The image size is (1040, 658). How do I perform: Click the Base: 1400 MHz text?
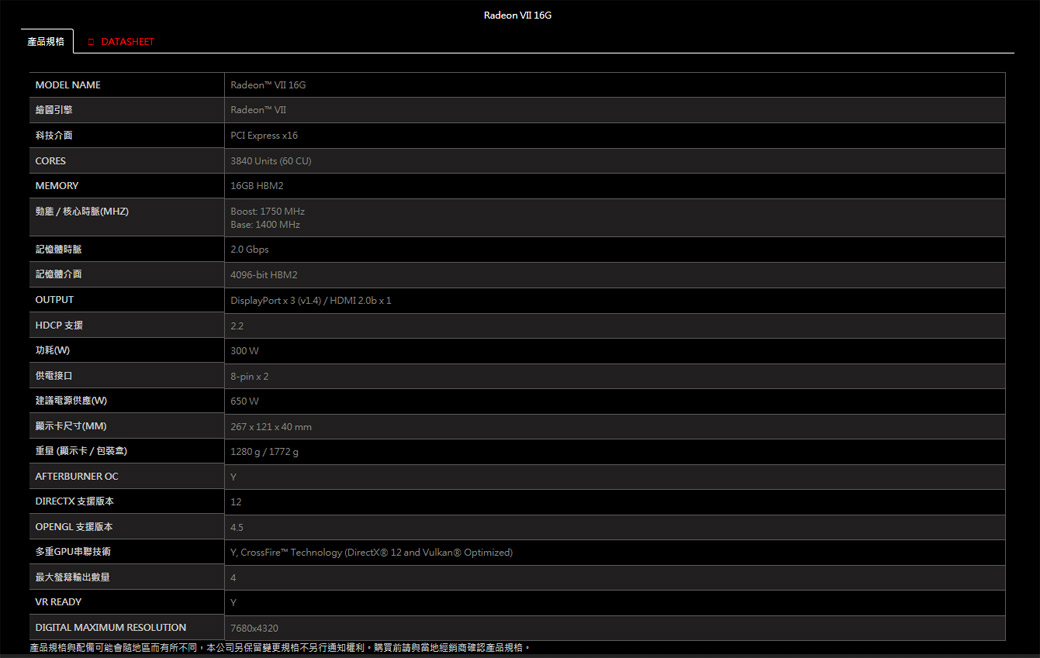[265, 225]
